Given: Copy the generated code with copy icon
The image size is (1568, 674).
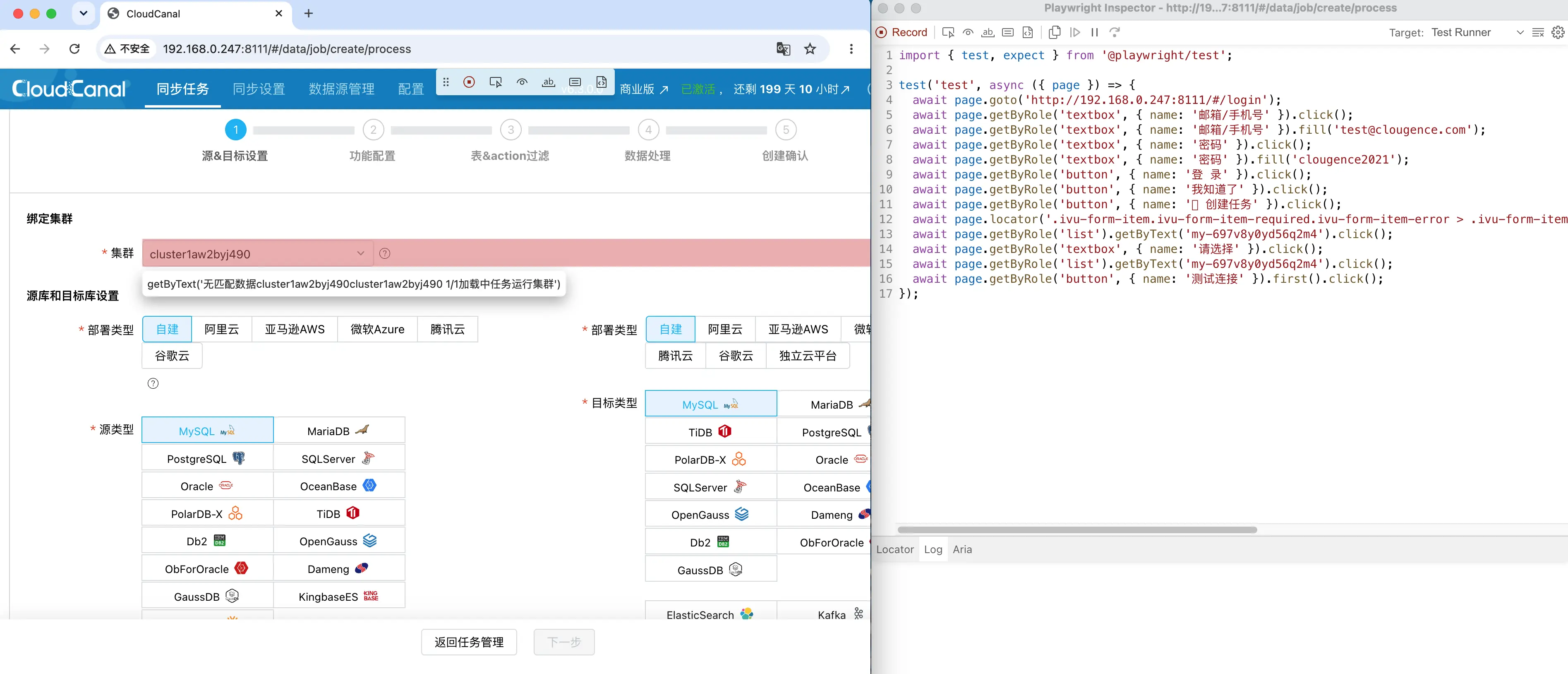Looking at the screenshot, I should (1055, 32).
